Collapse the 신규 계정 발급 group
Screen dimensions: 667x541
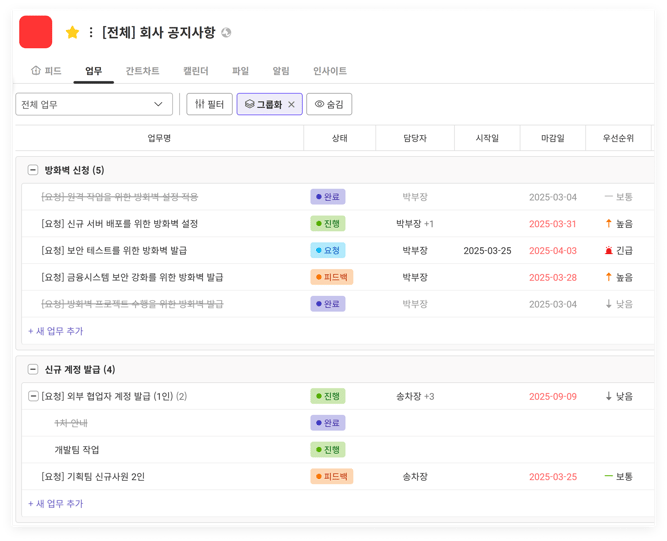click(x=33, y=369)
